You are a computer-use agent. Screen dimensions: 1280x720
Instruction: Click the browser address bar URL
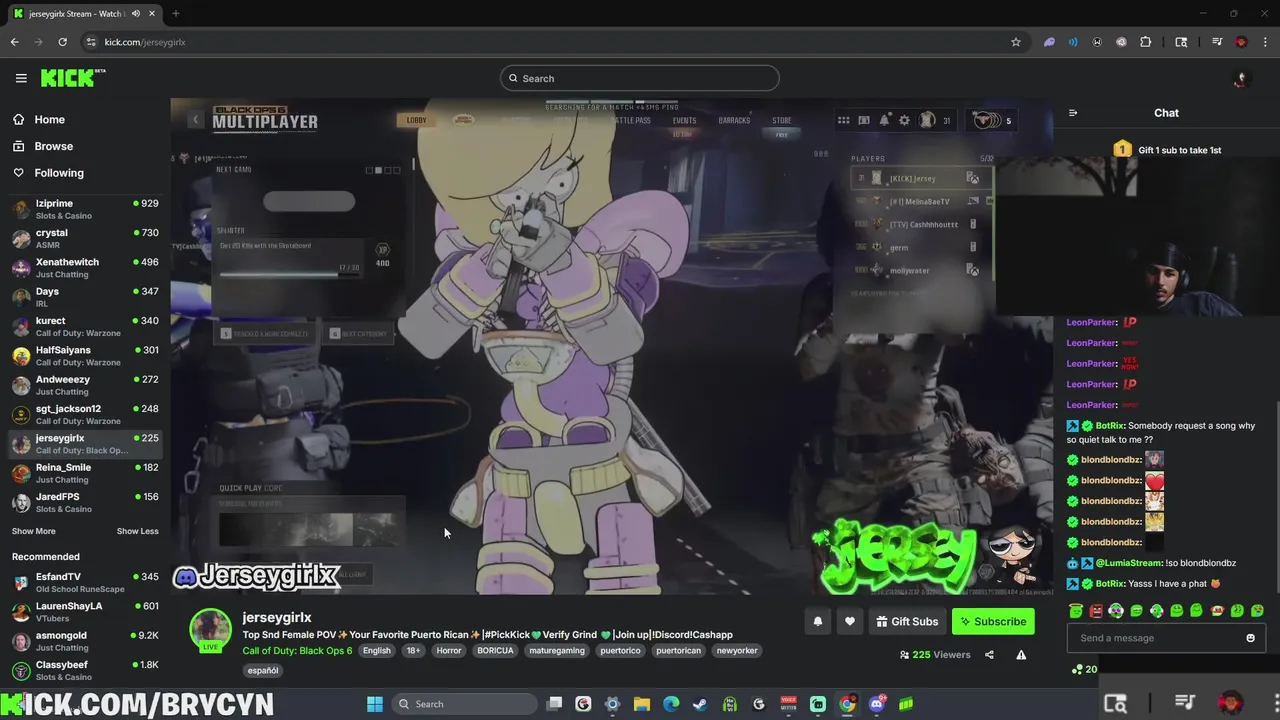(x=145, y=42)
